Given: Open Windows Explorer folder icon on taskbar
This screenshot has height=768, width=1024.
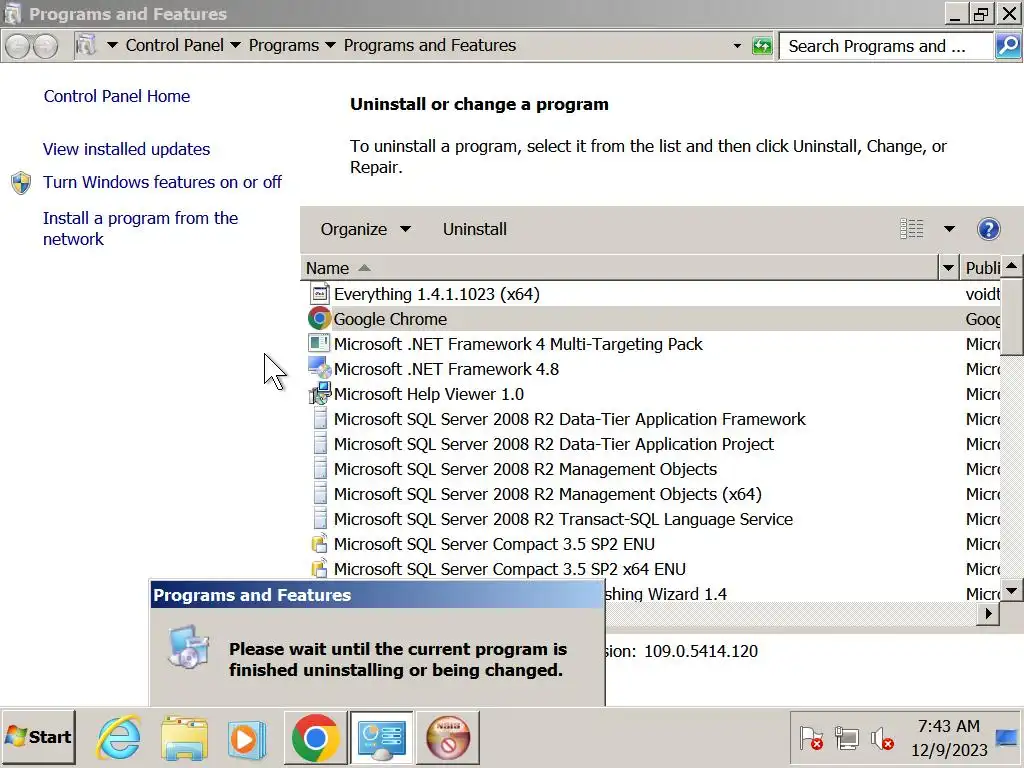Looking at the screenshot, I should click(185, 738).
